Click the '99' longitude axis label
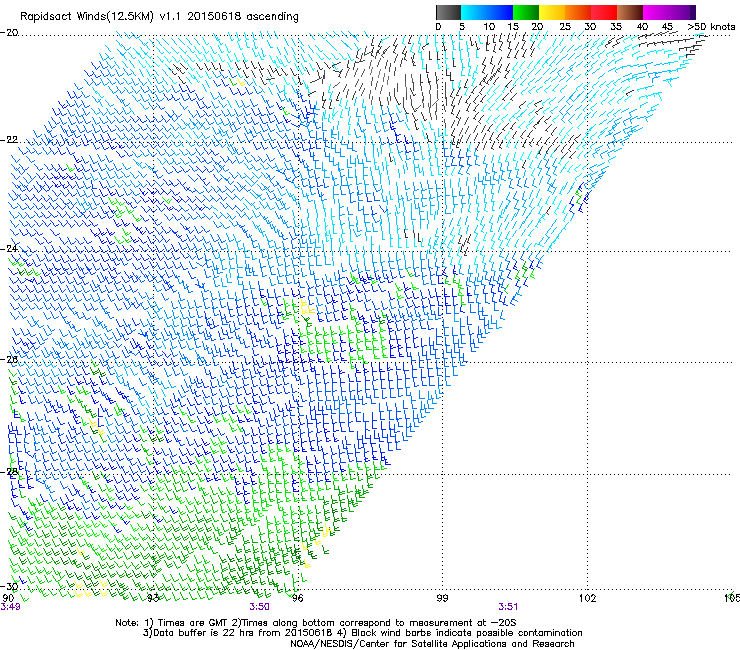Viewport: 740px width, 650px height. click(442, 598)
